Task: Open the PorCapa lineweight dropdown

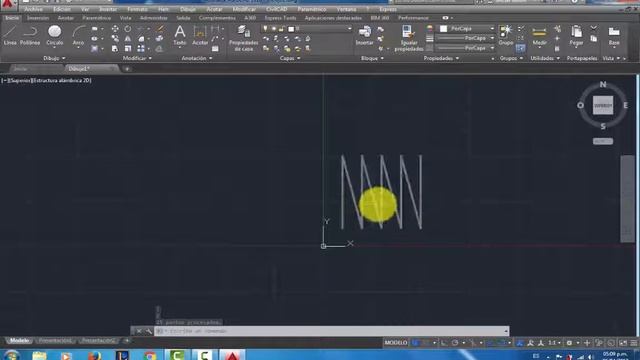Action: (465, 38)
